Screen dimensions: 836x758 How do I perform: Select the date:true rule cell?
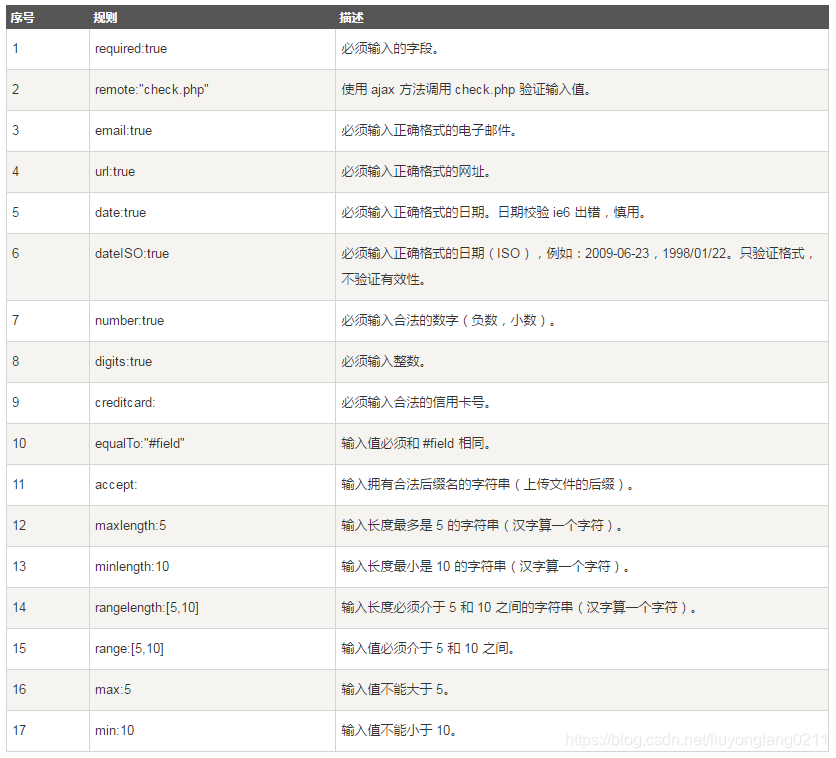(212, 213)
